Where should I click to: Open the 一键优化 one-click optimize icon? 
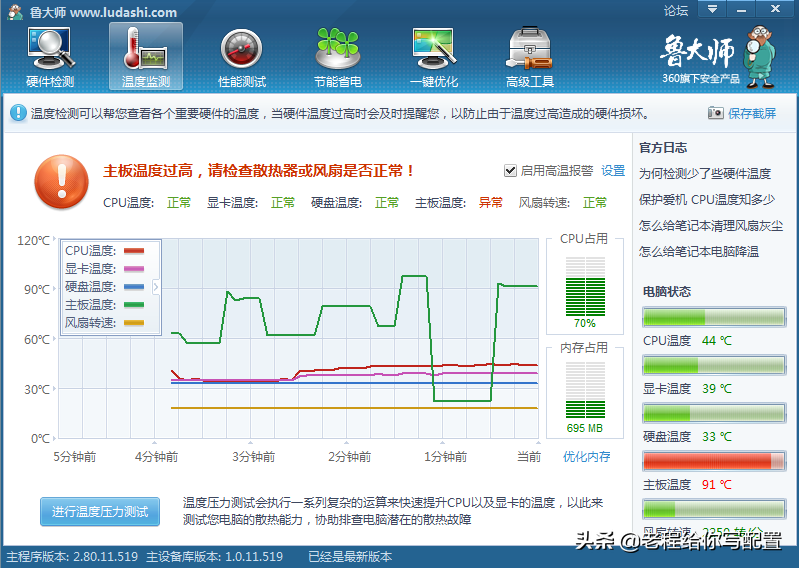(434, 57)
